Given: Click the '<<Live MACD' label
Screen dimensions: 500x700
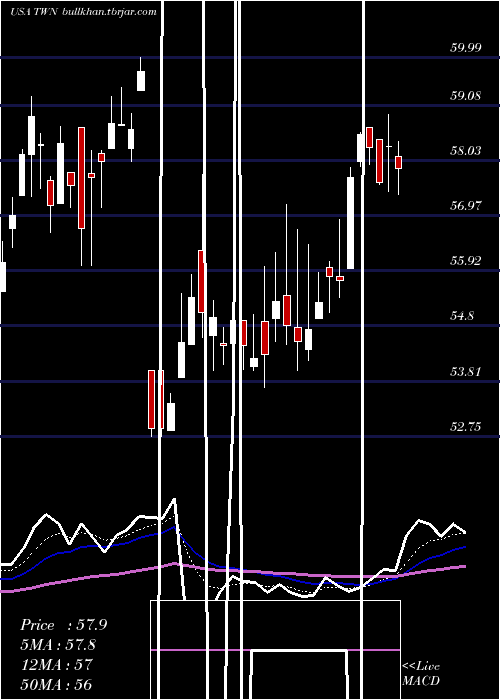Looking at the screenshot, I should click(x=421, y=674).
